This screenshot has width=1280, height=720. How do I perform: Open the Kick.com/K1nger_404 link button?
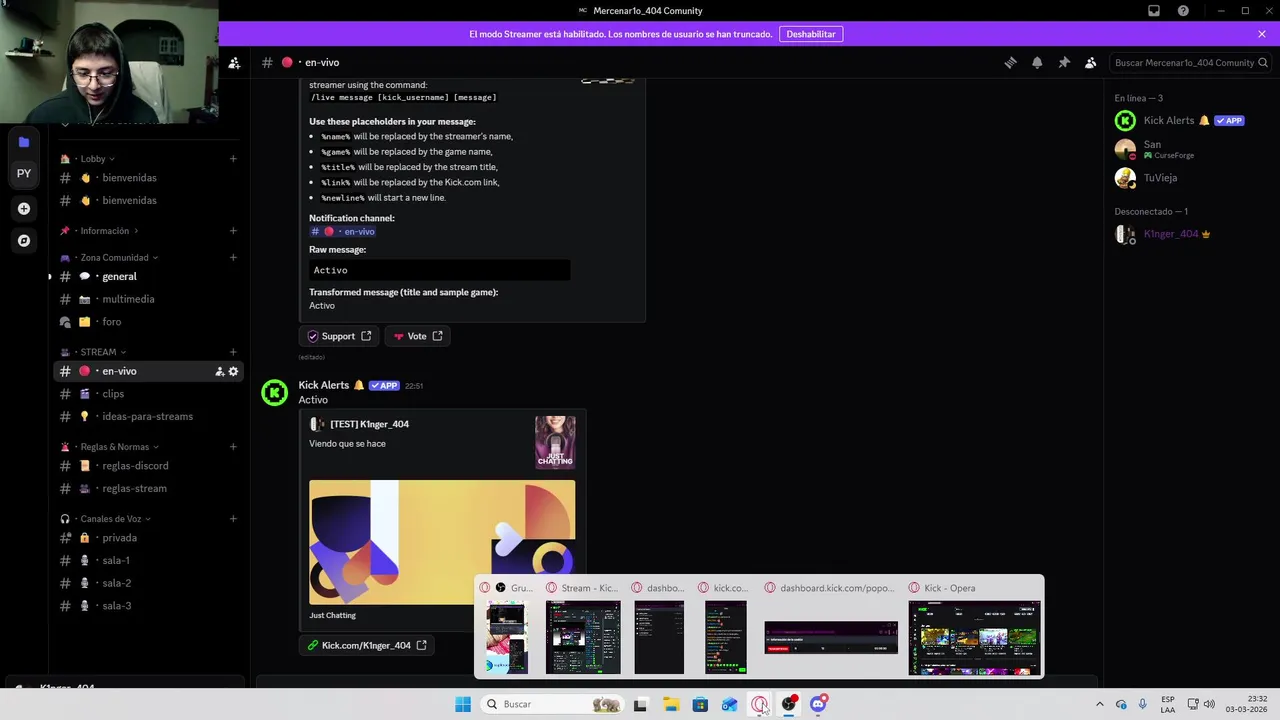point(367,645)
